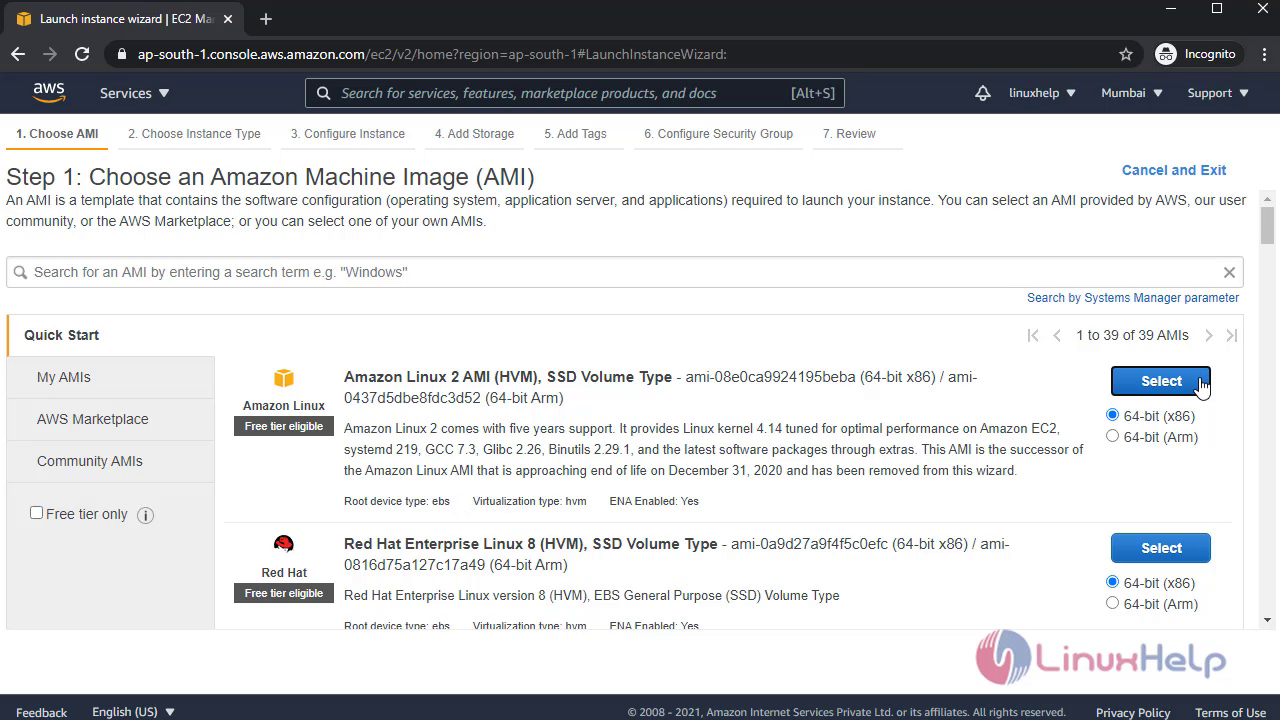The width and height of the screenshot is (1280, 720).
Task: Go to last page of AMIs
Action: tap(1232, 335)
